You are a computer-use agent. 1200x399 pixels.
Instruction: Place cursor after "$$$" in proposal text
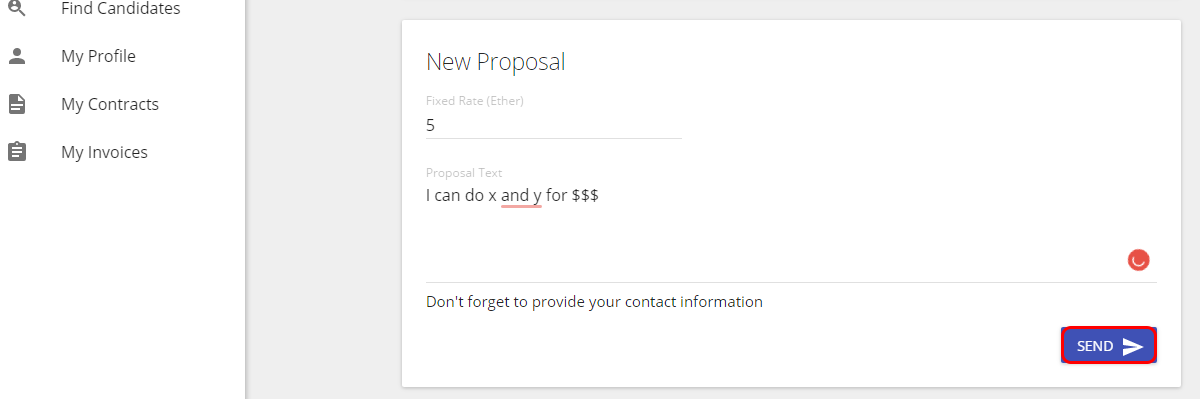[600, 196]
